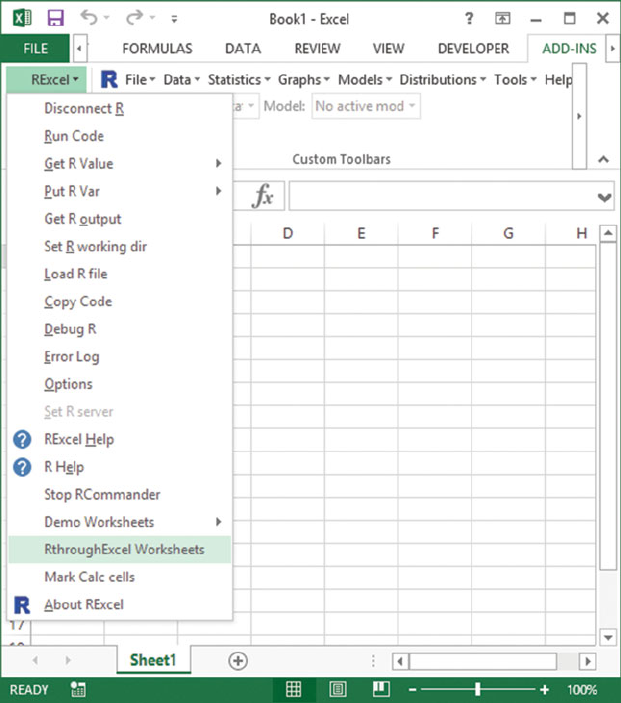Open the 'No active mod' Model dropdown

point(366,106)
